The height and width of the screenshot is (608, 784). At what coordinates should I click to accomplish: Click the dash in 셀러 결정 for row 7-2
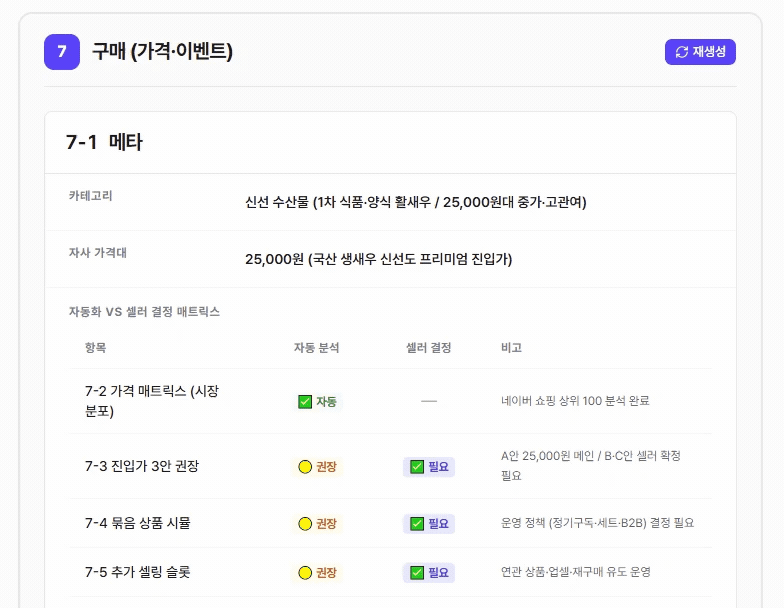coord(428,401)
